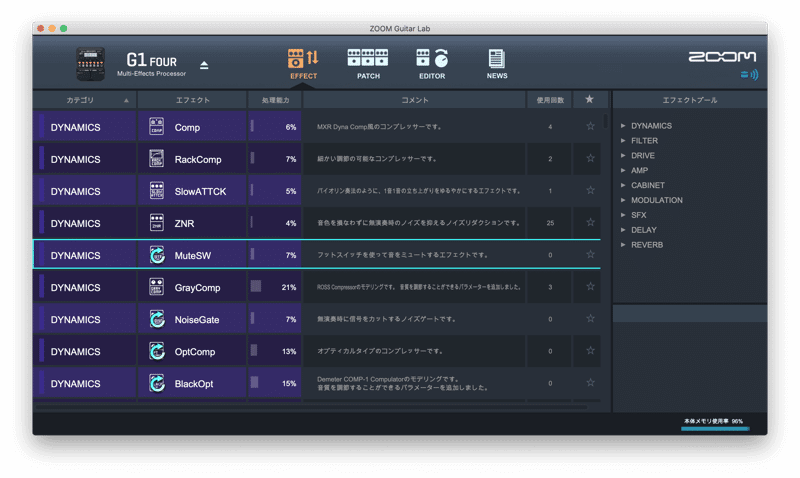
Task: Click the BlackOpt Demeter COMP-1 comment
Action: pyautogui.click(x=402, y=383)
